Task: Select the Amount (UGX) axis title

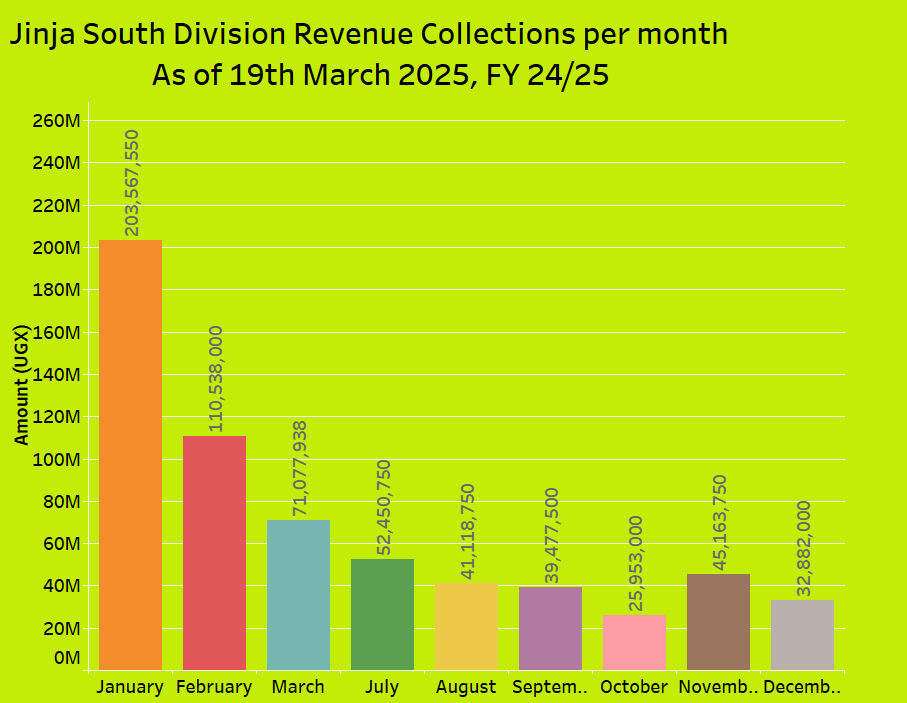Action: (x=21, y=385)
